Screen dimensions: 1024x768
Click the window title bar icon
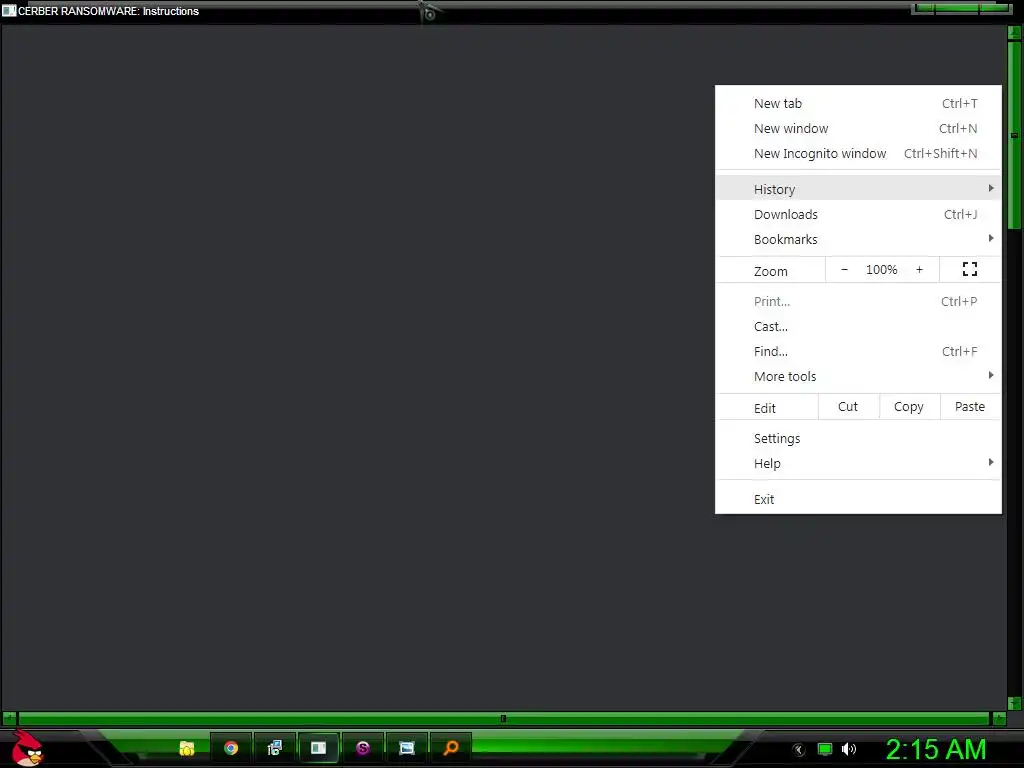point(8,10)
